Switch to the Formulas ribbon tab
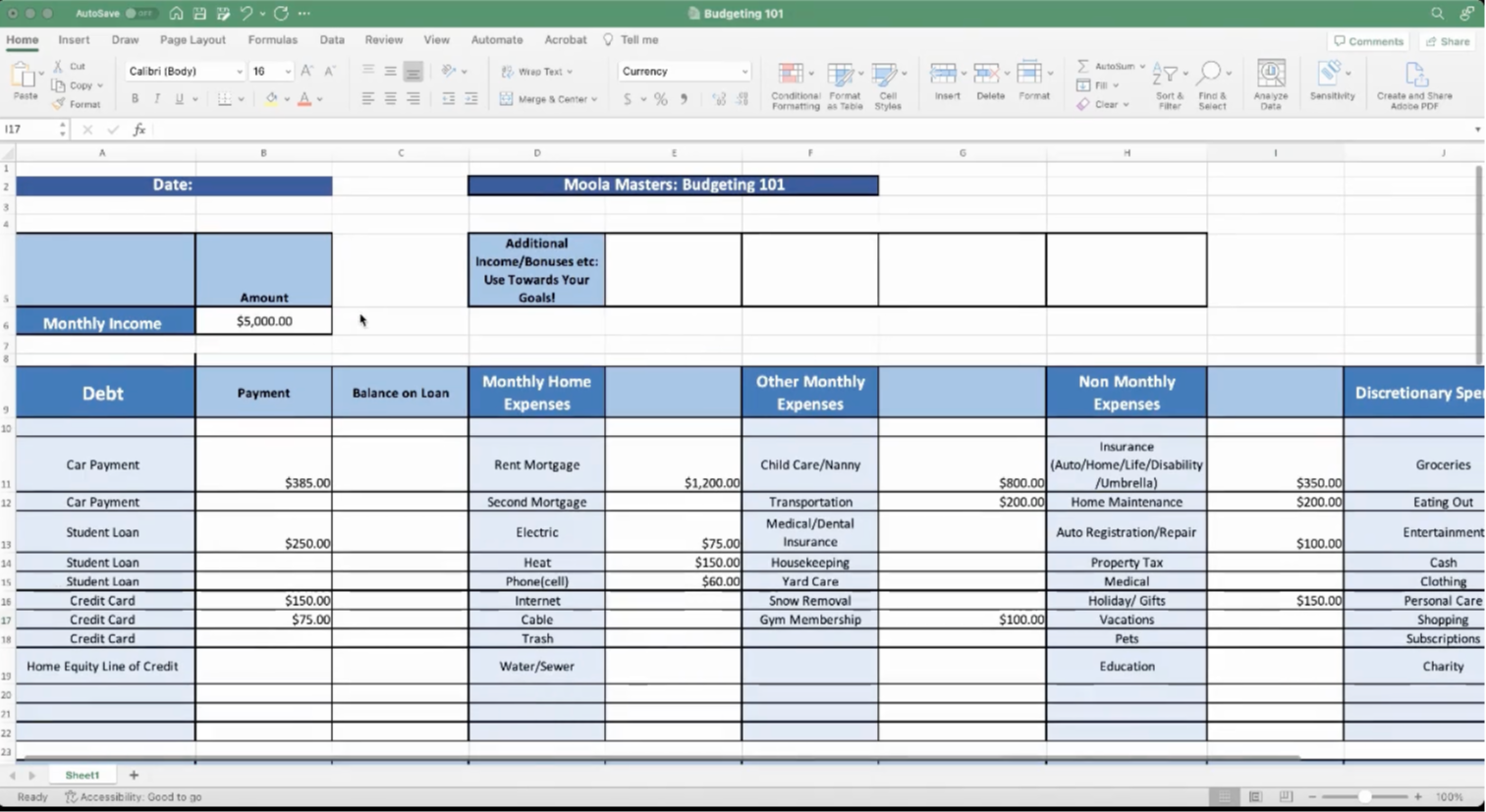Viewport: 1486px width, 812px height. pyautogui.click(x=272, y=40)
